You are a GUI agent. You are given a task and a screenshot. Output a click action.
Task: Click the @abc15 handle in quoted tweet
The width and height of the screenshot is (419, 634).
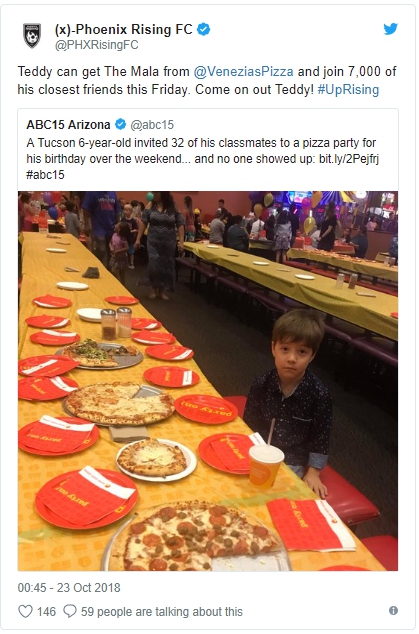pos(152,125)
